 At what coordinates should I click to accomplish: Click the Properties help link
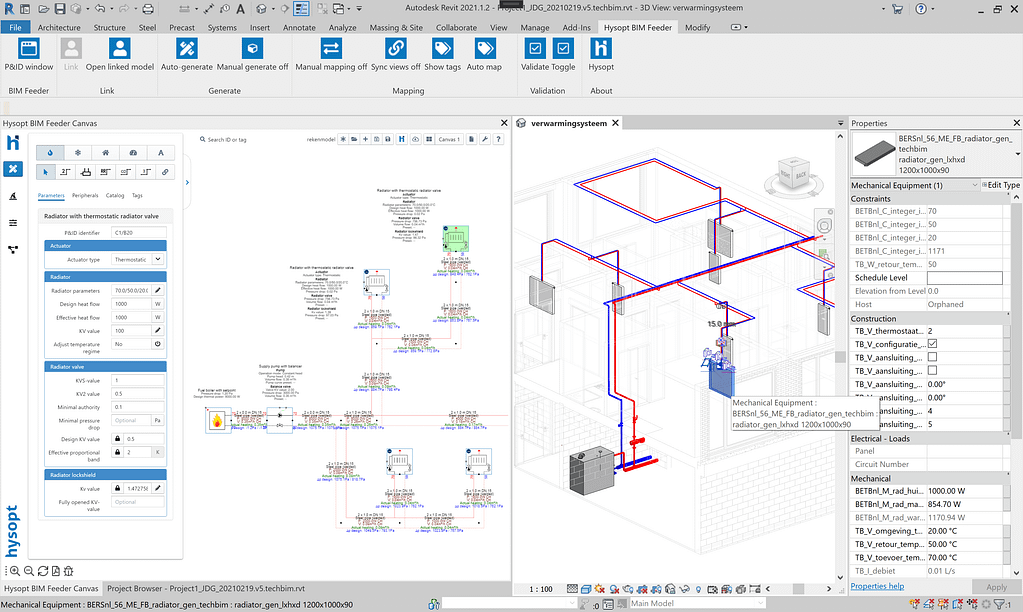pyautogui.click(x=877, y=586)
